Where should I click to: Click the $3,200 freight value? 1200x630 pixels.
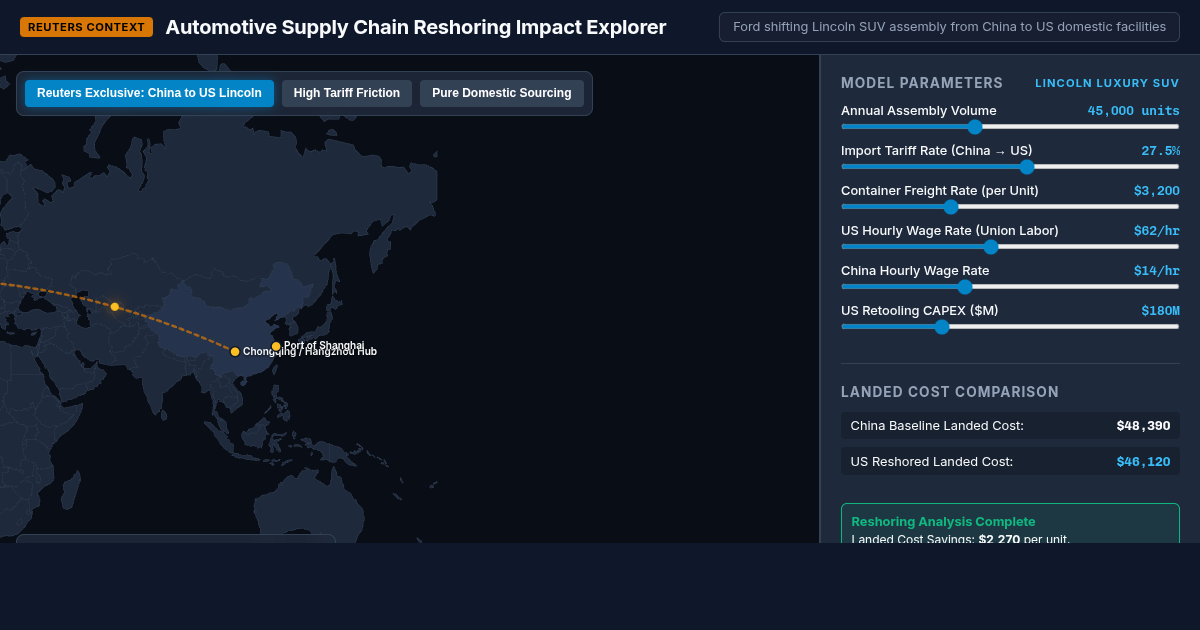1156,191
